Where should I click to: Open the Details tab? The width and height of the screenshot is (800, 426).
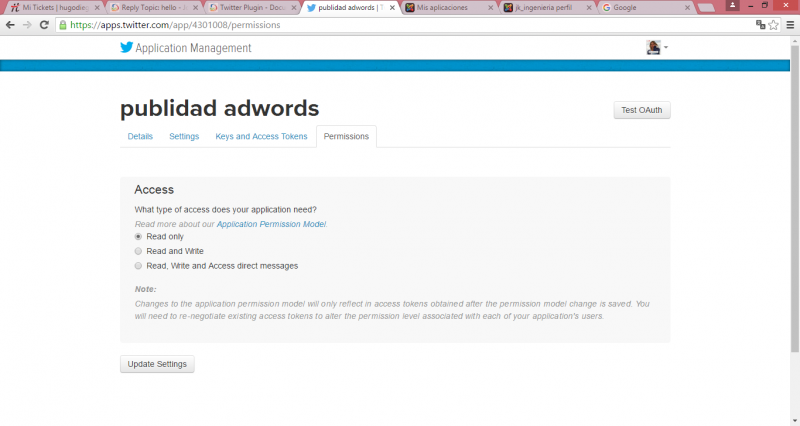(x=140, y=136)
